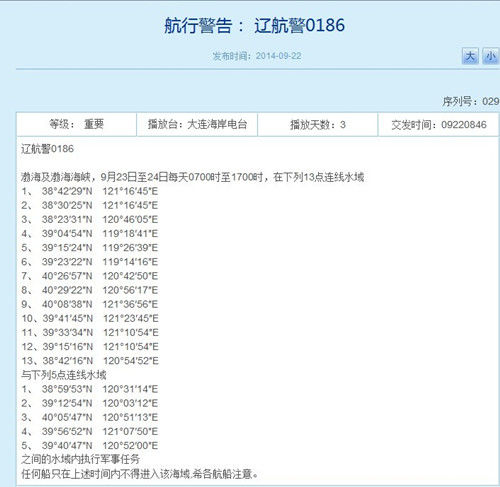Click the publish date 2014-09-22
Screen dimensions: 500x487
(278, 56)
